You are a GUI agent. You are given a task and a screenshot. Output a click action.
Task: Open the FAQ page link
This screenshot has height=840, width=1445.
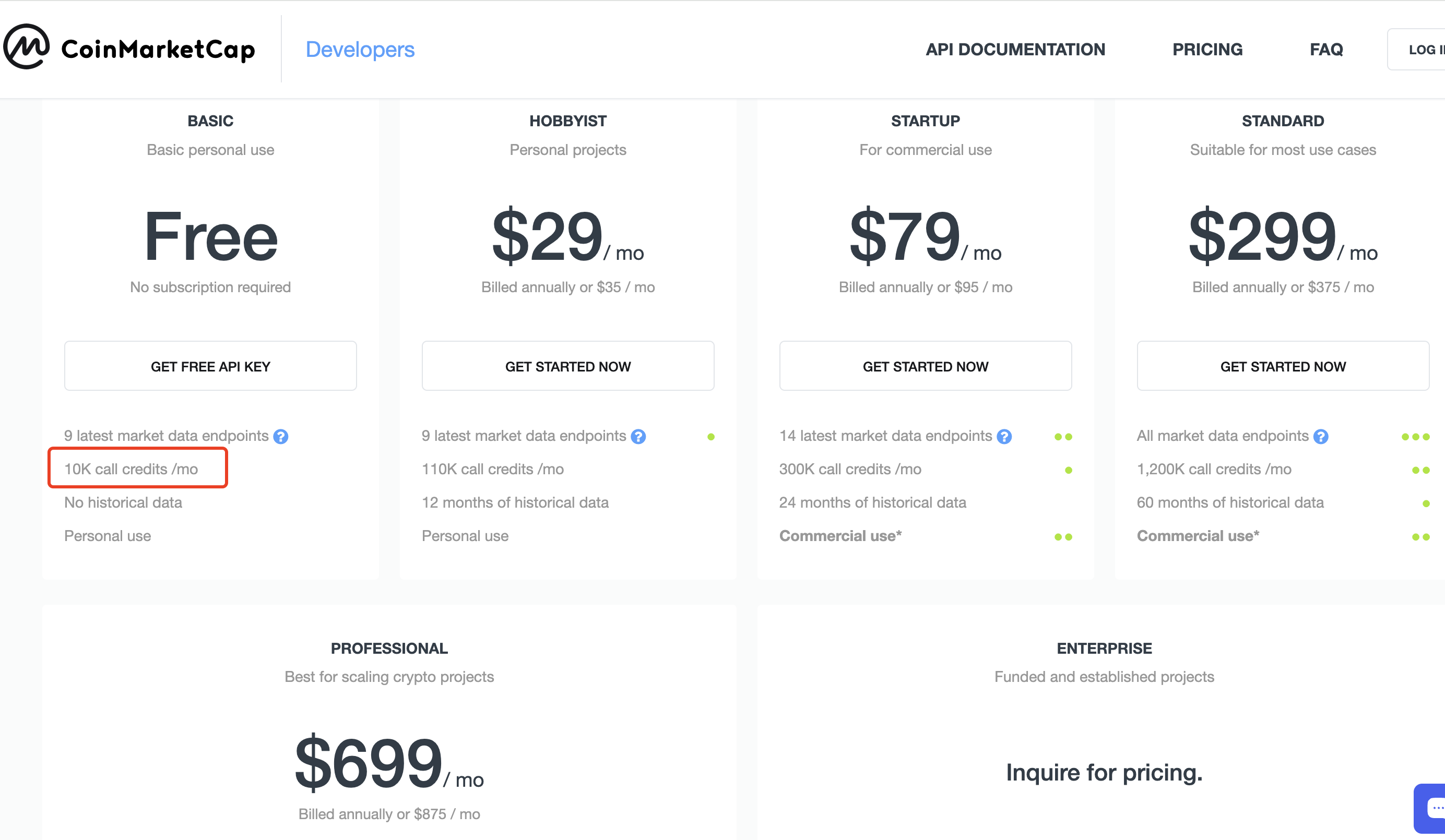click(x=1326, y=49)
